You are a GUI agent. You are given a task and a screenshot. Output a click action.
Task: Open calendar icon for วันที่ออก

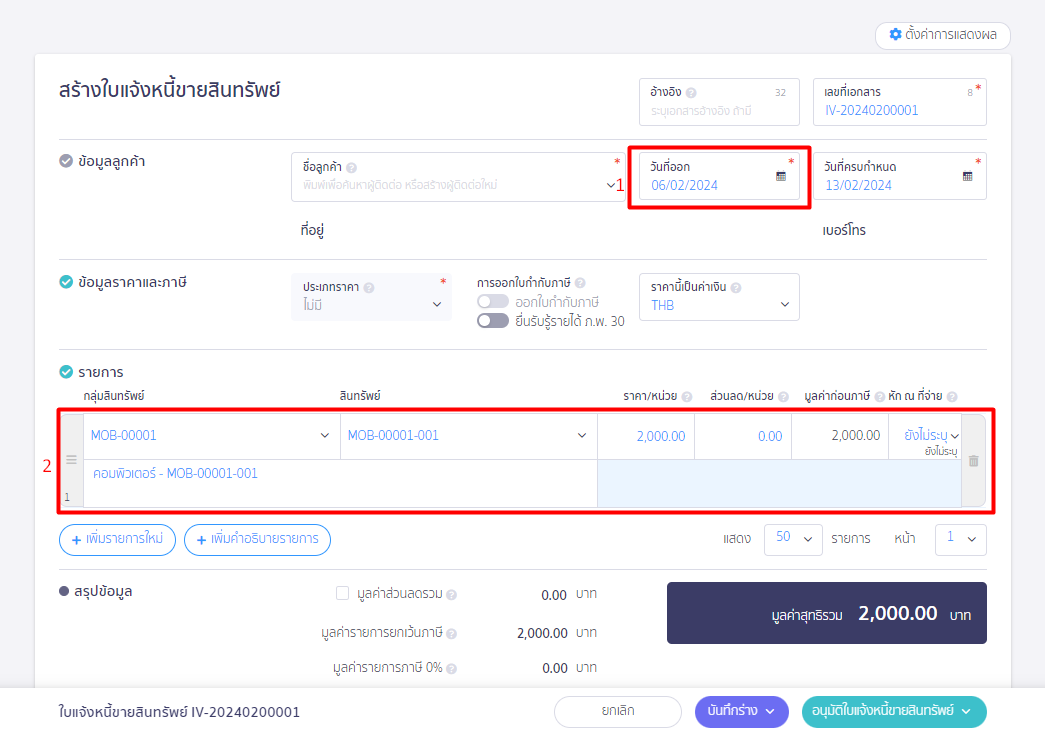click(x=781, y=177)
